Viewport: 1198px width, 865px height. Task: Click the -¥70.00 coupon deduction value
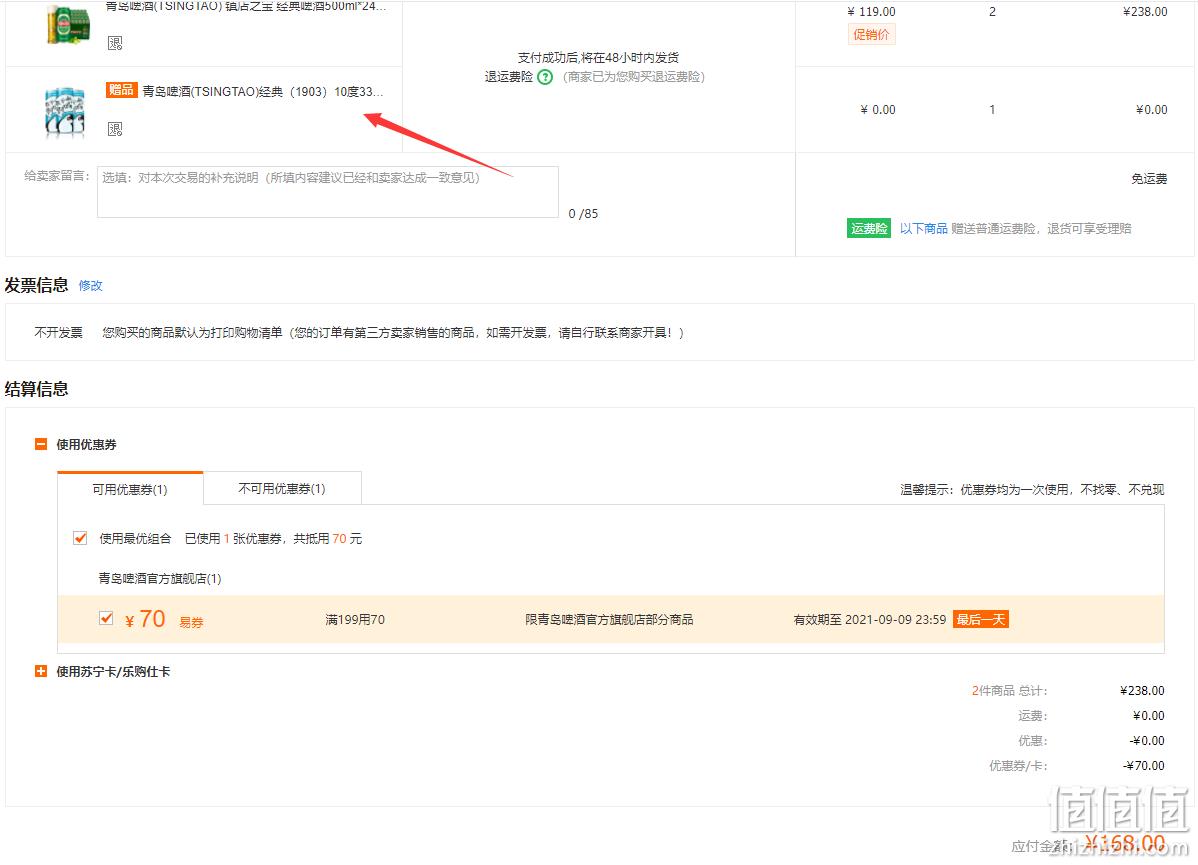tap(1144, 766)
